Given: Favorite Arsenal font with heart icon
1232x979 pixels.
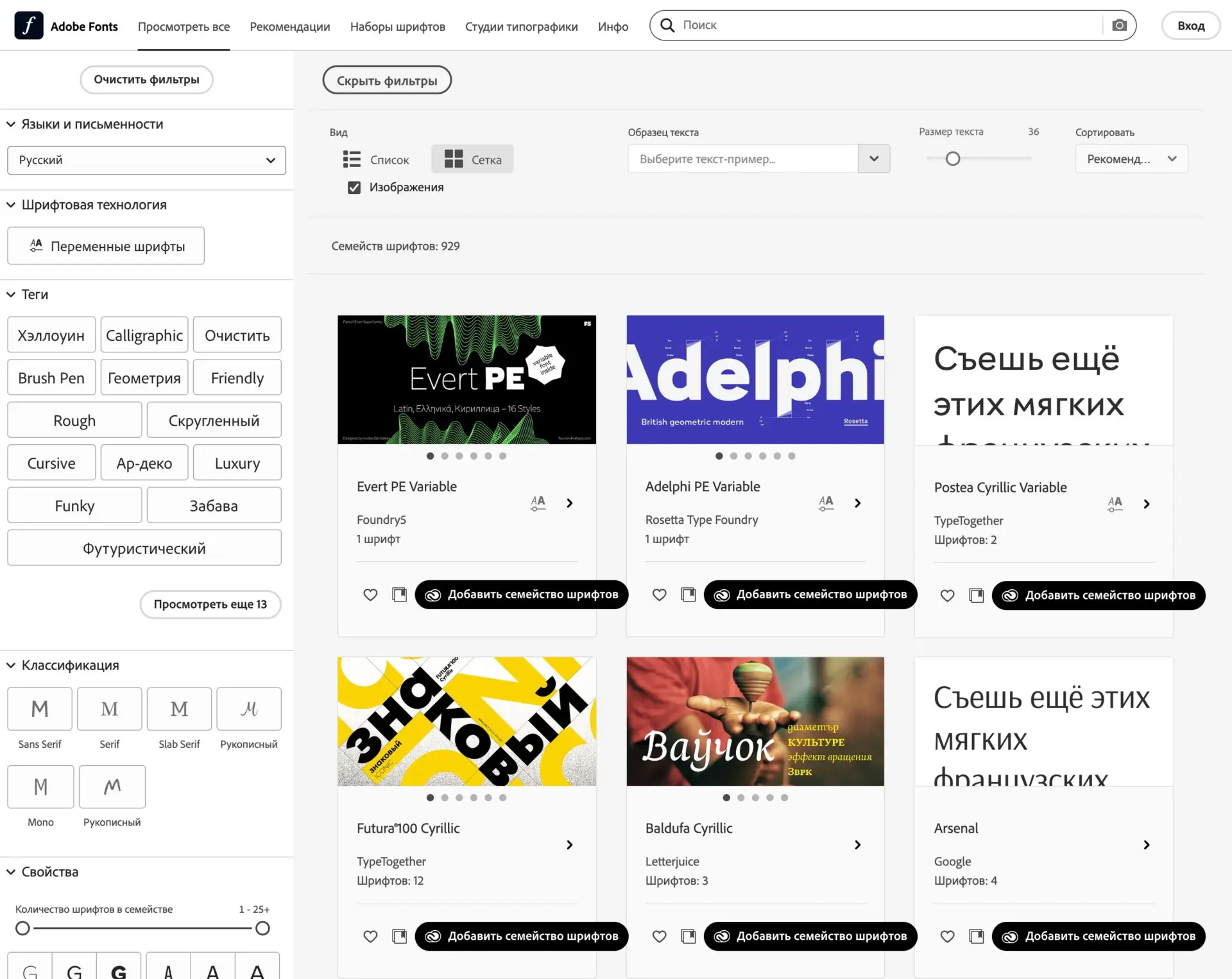Looking at the screenshot, I should 947,936.
